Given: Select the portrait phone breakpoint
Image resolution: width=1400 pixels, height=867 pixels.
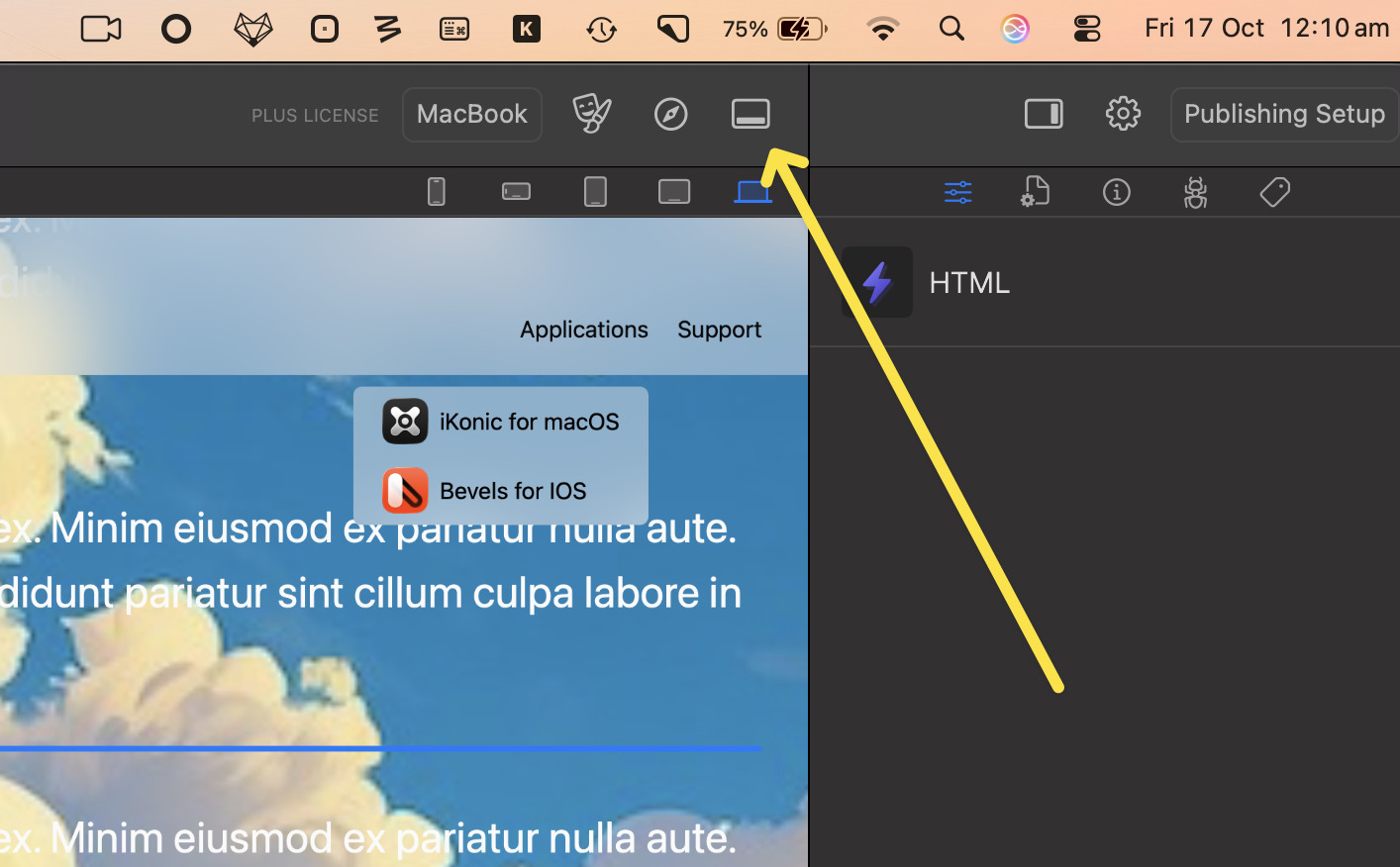Looking at the screenshot, I should tap(437, 191).
